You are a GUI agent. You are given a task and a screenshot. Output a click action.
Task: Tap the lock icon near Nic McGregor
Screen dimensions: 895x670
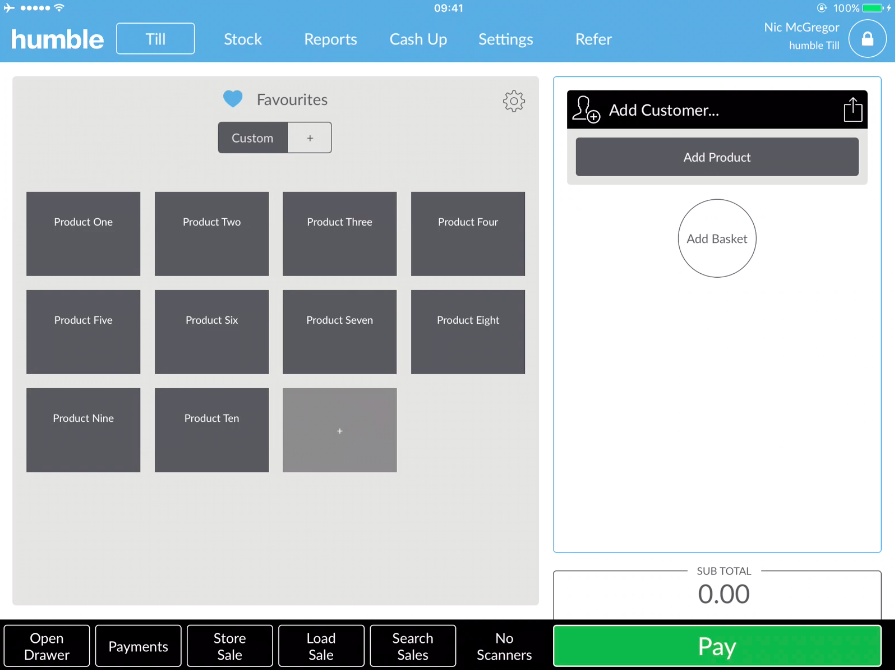tap(867, 39)
